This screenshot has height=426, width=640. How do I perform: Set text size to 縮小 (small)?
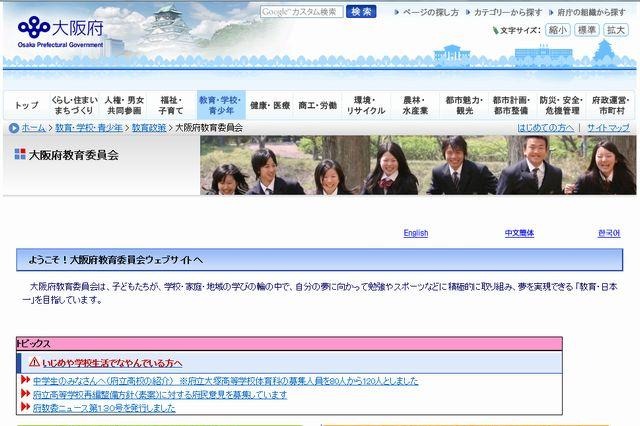[557, 30]
